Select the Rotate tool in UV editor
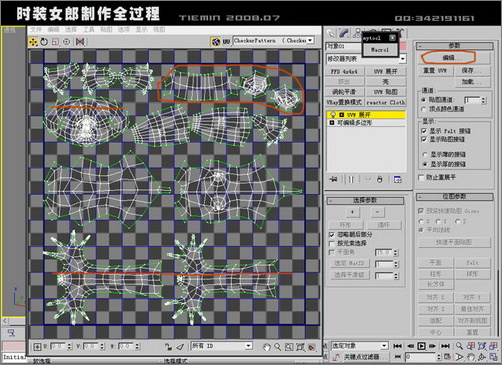The width and height of the screenshot is (502, 365). tap(44, 42)
